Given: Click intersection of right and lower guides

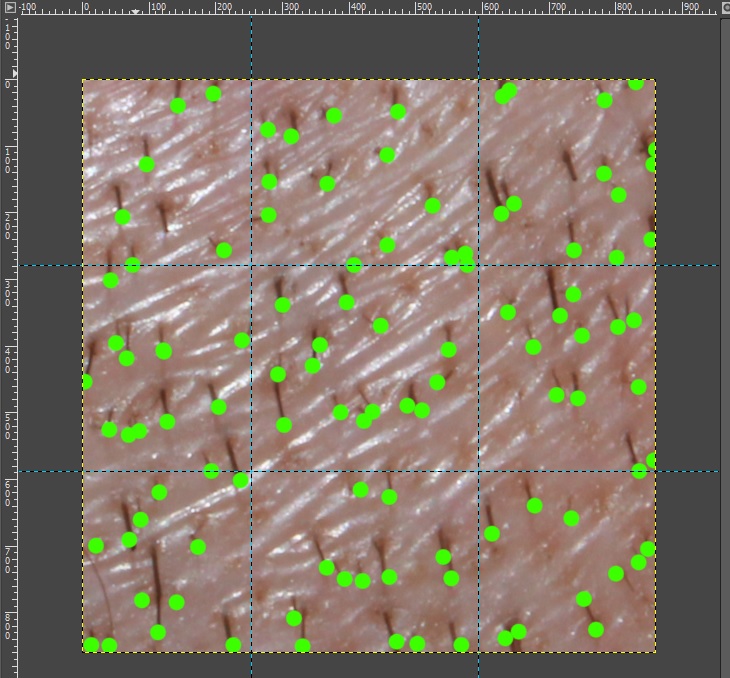Looking at the screenshot, I should (x=478, y=471).
